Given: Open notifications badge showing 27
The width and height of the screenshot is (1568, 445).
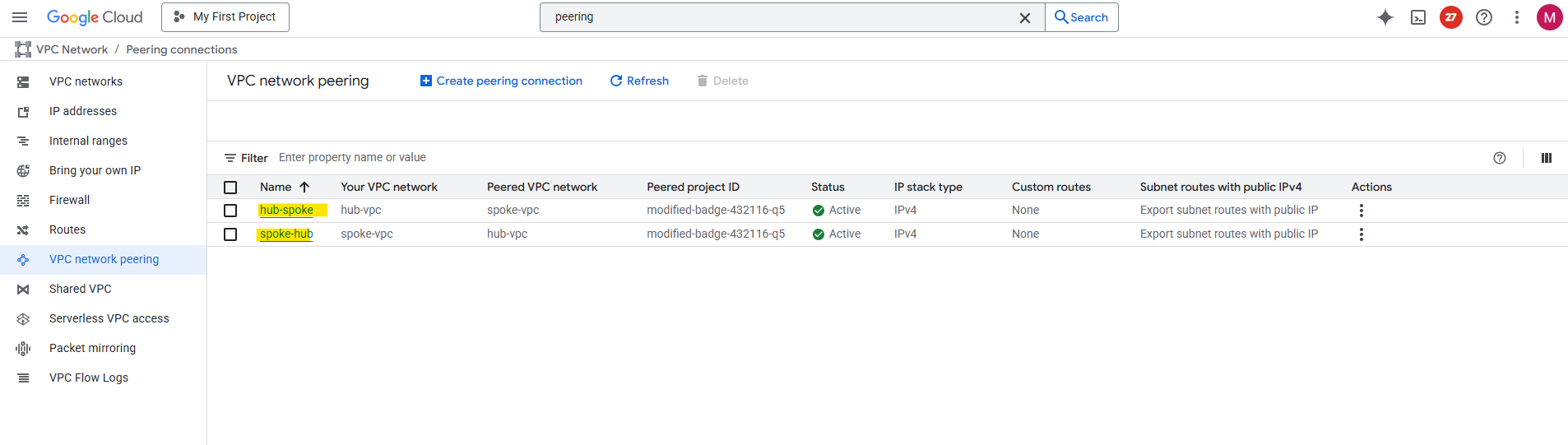Looking at the screenshot, I should click(x=1451, y=17).
